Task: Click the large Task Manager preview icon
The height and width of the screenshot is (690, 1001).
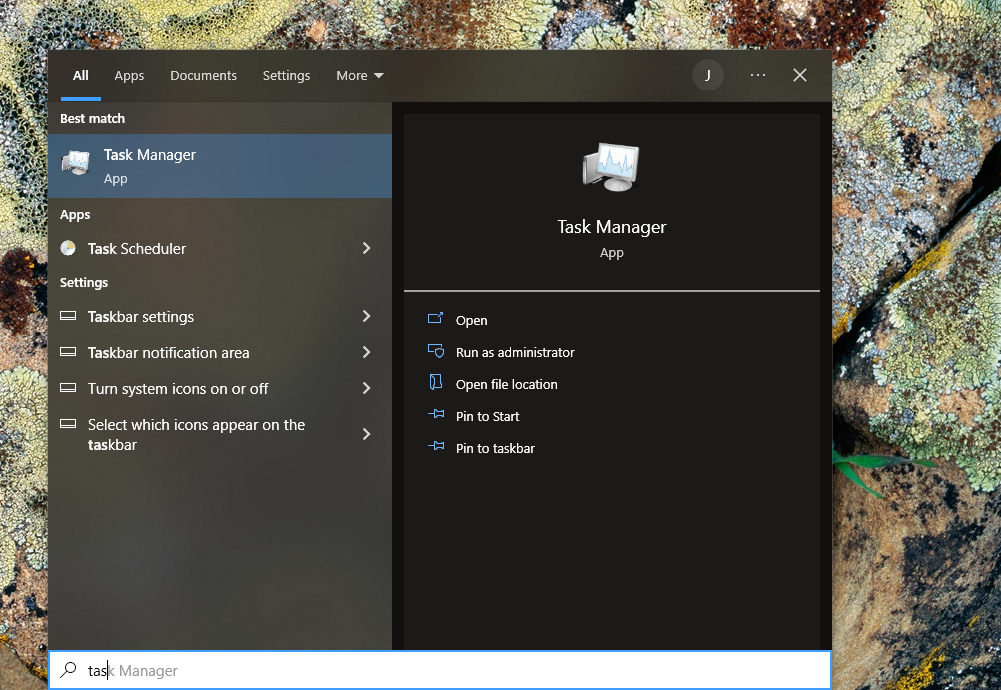Action: coord(611,165)
